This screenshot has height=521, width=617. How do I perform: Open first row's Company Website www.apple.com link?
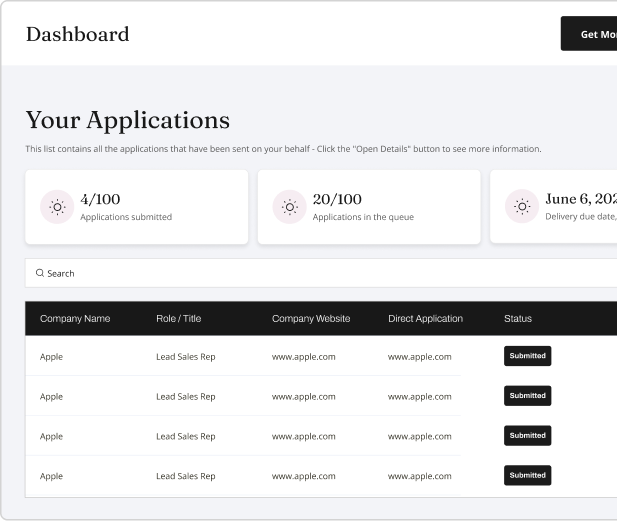point(303,357)
